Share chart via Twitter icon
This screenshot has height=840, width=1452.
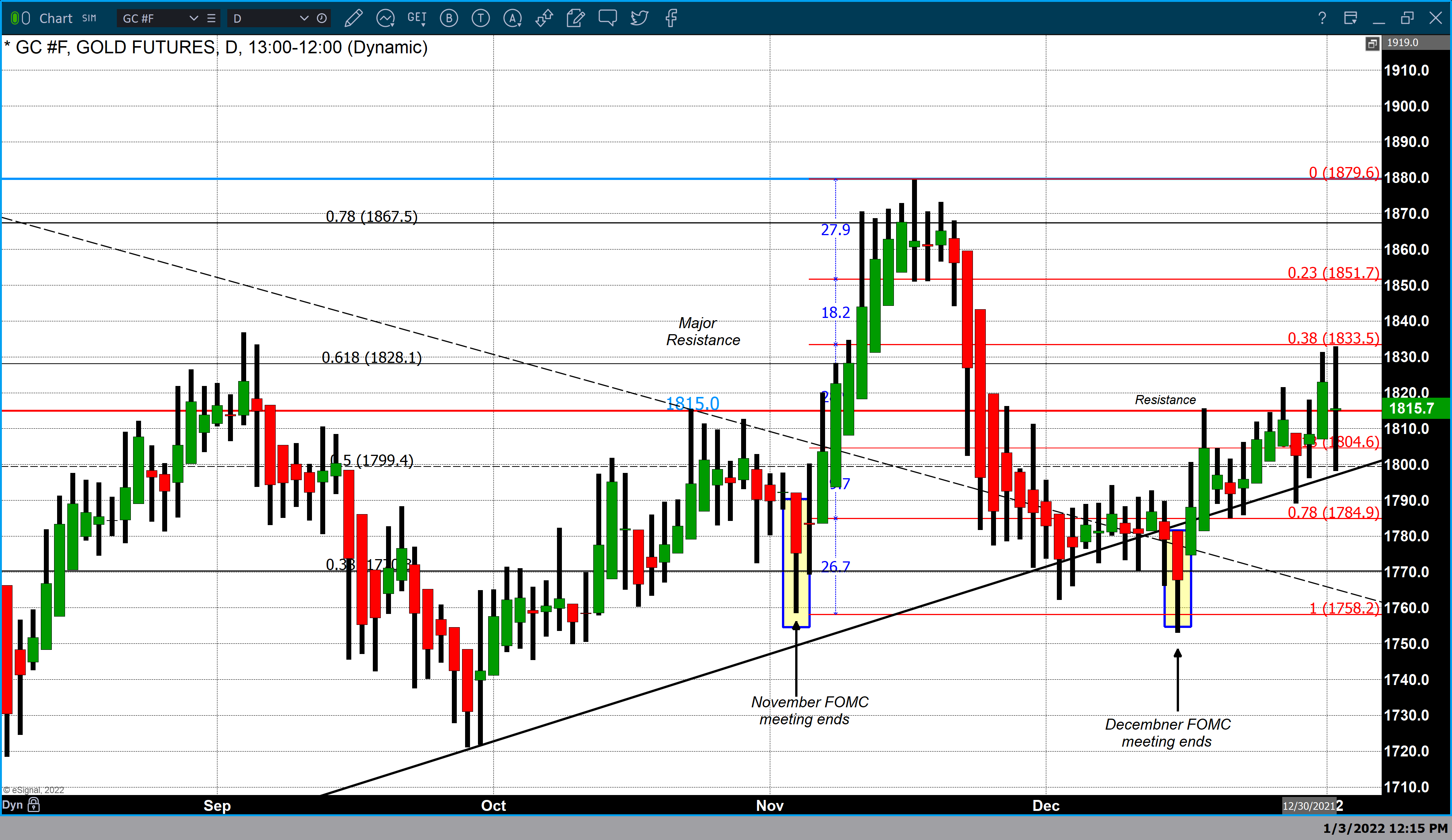[639, 19]
